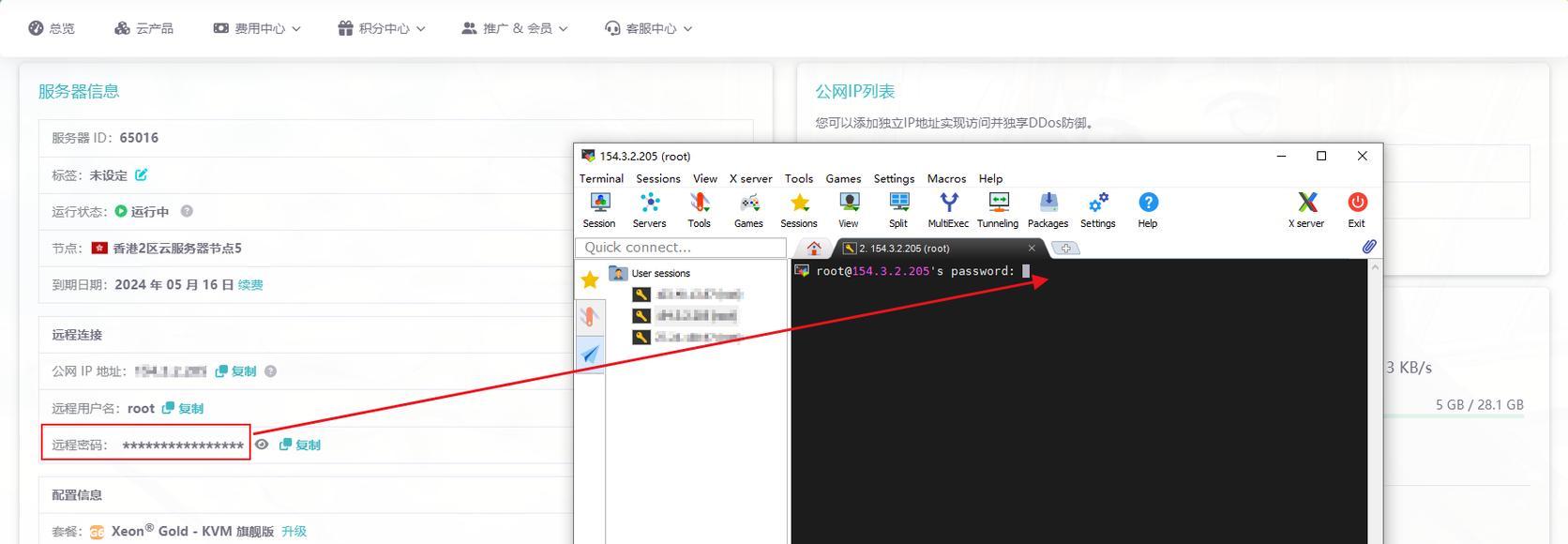Select the third saved session under User sessions
The width and height of the screenshot is (1568, 544).
(687, 338)
